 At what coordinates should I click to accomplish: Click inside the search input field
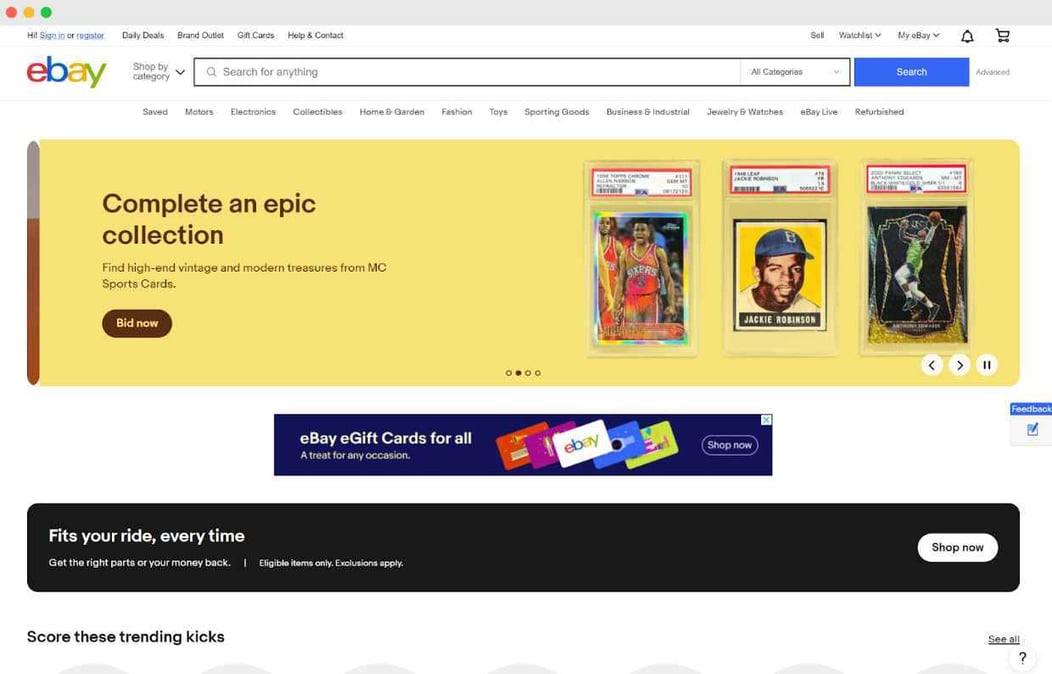450,71
